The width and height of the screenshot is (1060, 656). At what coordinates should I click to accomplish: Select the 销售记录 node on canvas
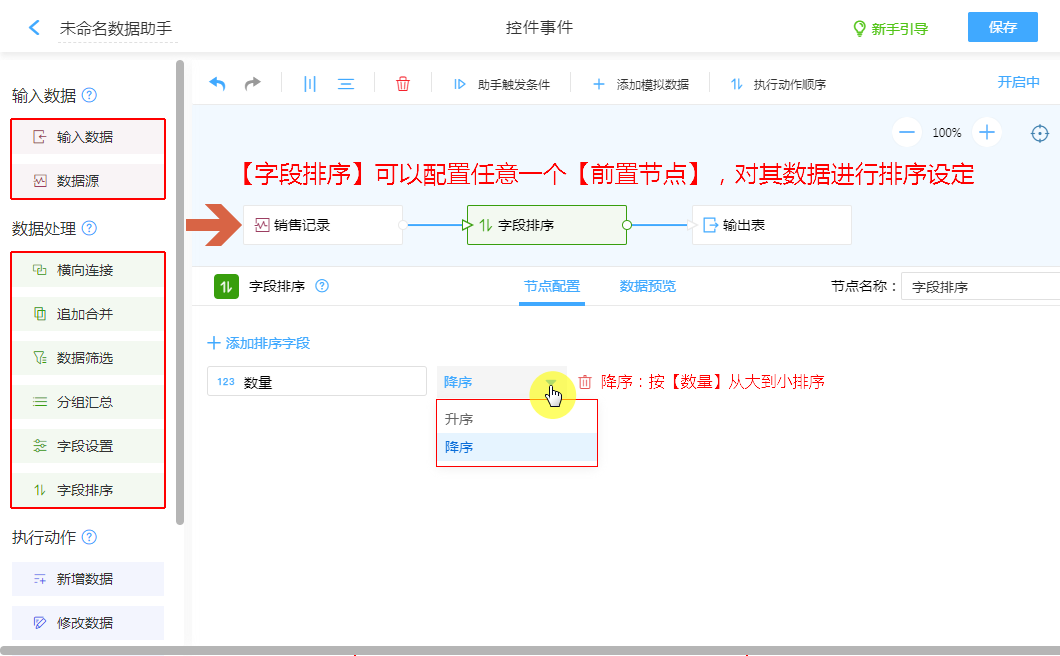coord(322,225)
